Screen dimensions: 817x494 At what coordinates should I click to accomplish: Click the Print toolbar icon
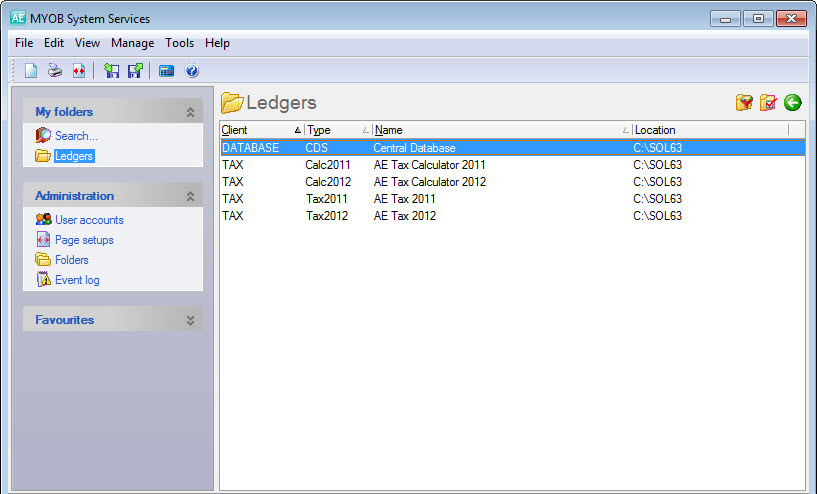pyautogui.click(x=55, y=70)
